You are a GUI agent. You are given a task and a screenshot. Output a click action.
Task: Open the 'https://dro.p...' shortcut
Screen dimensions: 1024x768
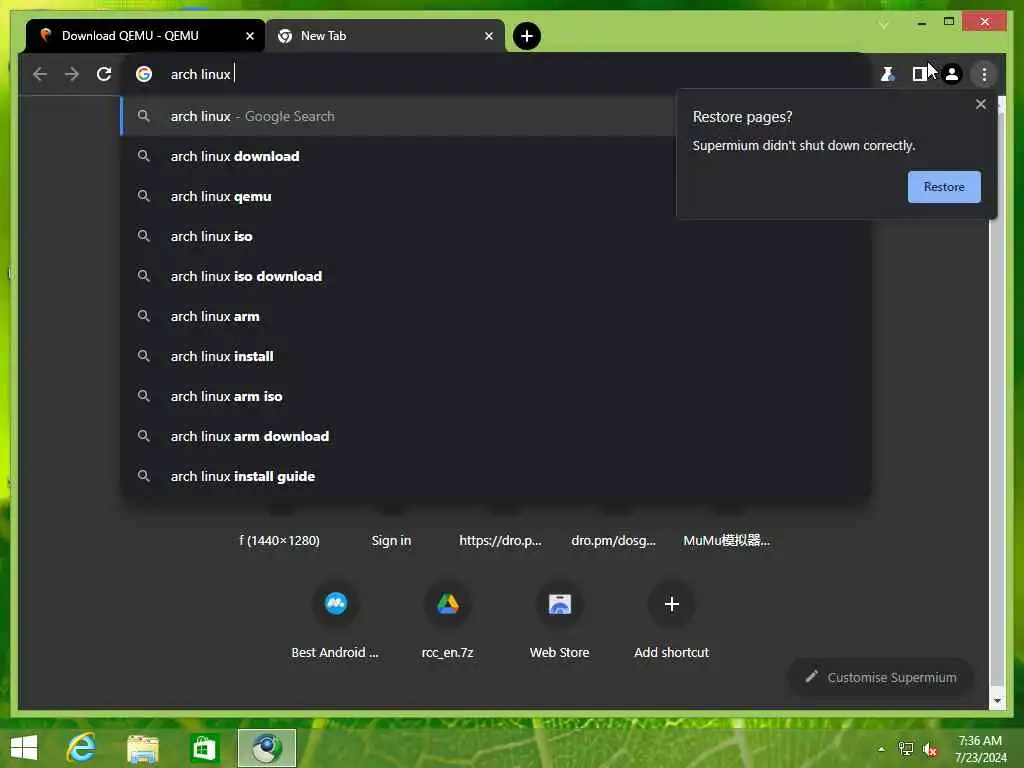pyautogui.click(x=500, y=541)
